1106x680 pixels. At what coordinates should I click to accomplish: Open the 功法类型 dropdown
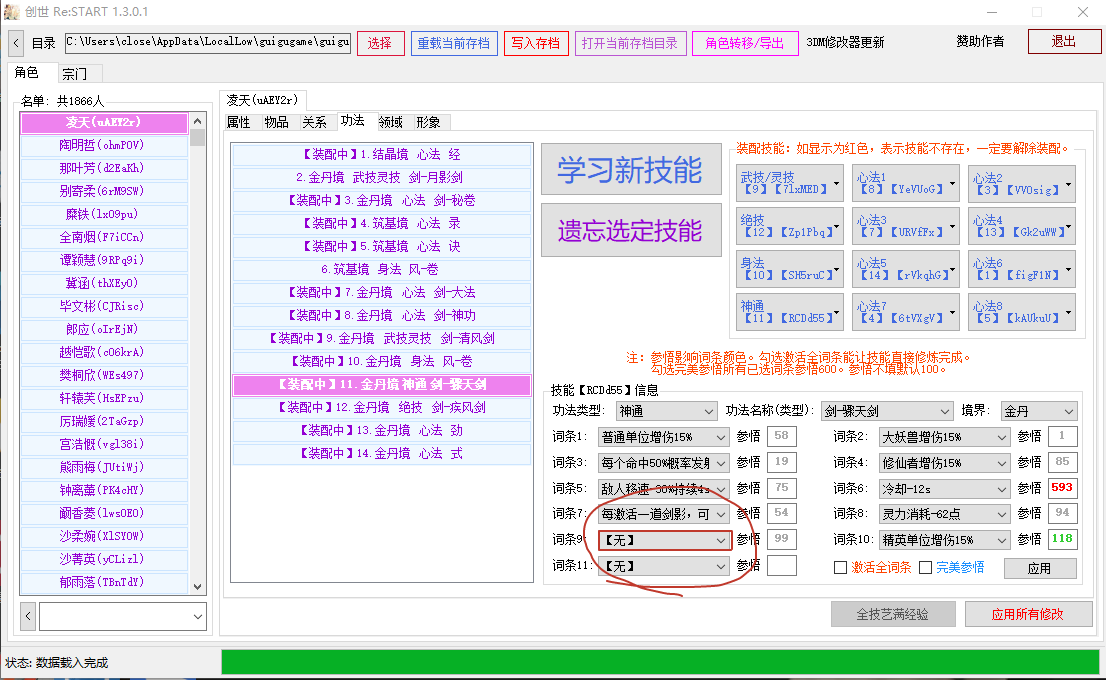tap(667, 411)
